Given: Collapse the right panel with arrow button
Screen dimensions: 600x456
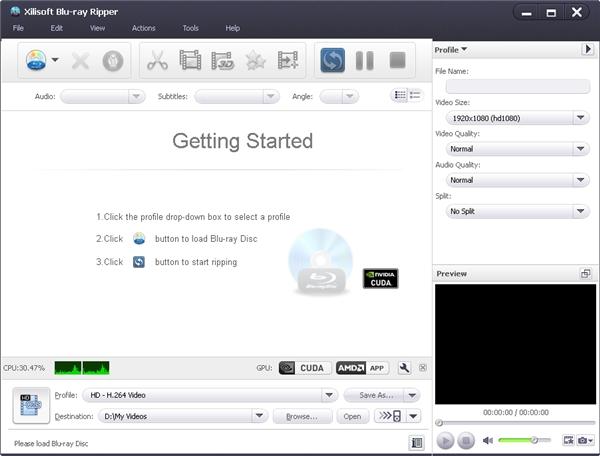Looking at the screenshot, I should 587,49.
